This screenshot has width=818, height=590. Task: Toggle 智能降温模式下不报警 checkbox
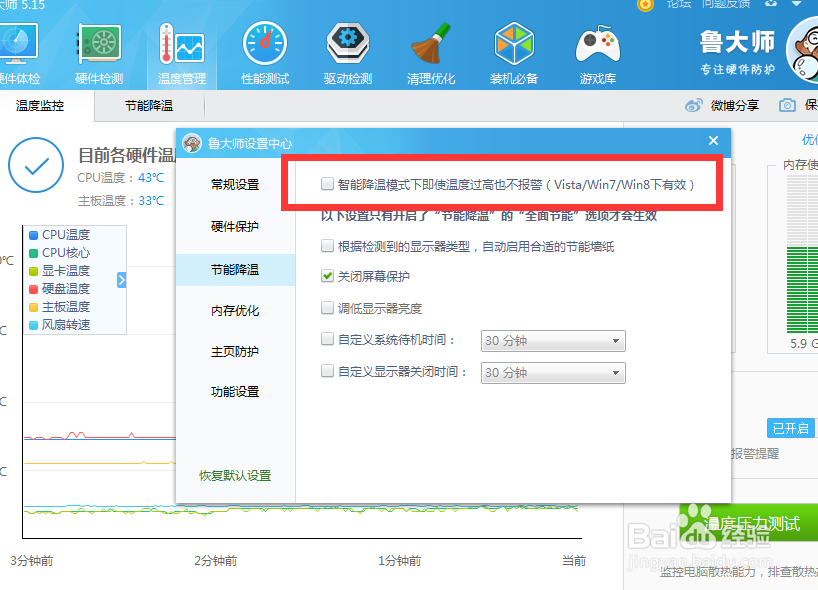click(x=327, y=184)
